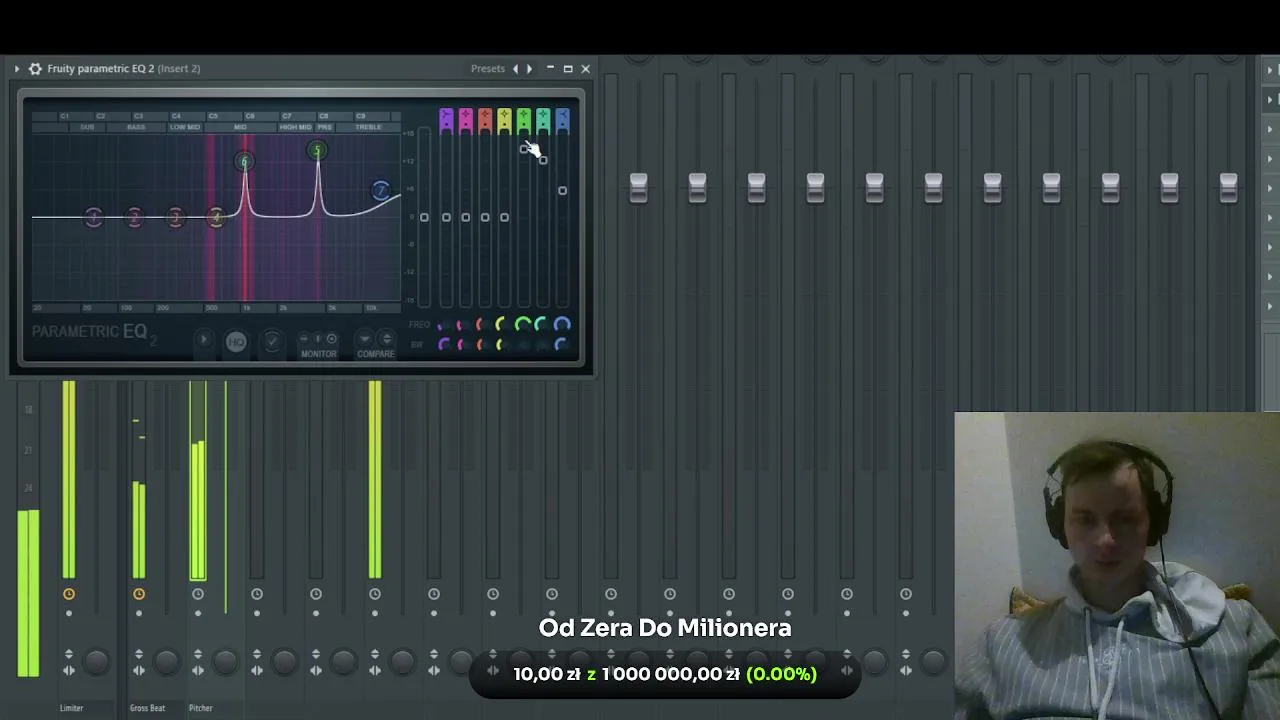Open orange band 3 filter type selector
1280x720 pixels.
[485, 121]
